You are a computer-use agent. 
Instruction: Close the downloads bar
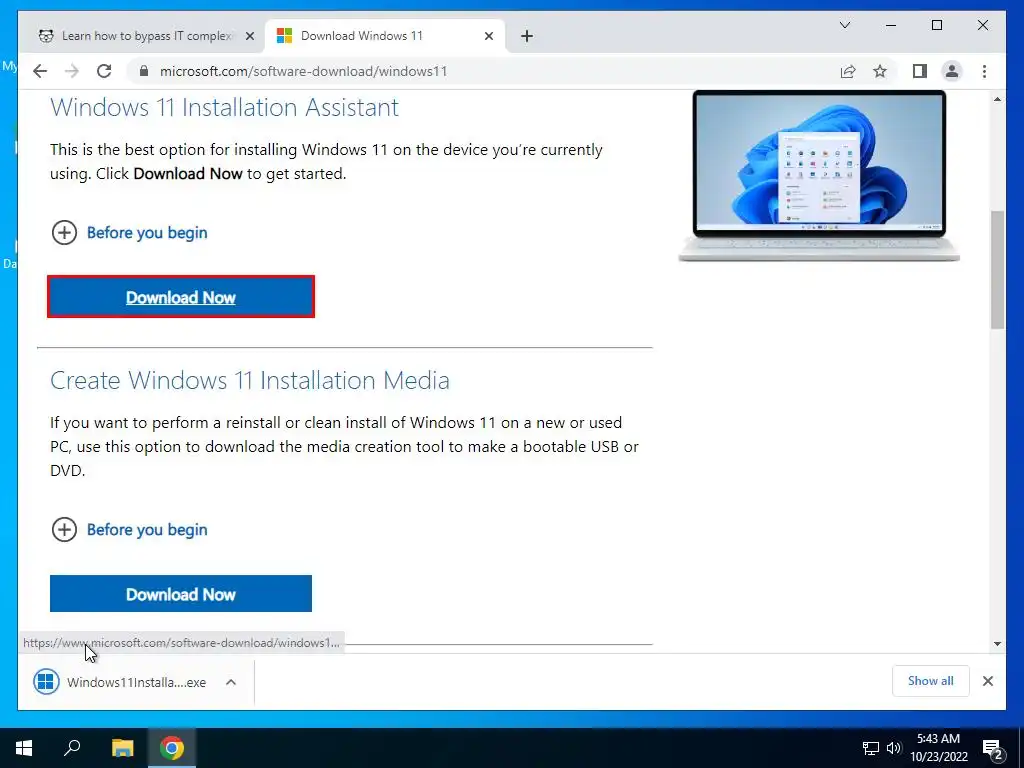(988, 681)
